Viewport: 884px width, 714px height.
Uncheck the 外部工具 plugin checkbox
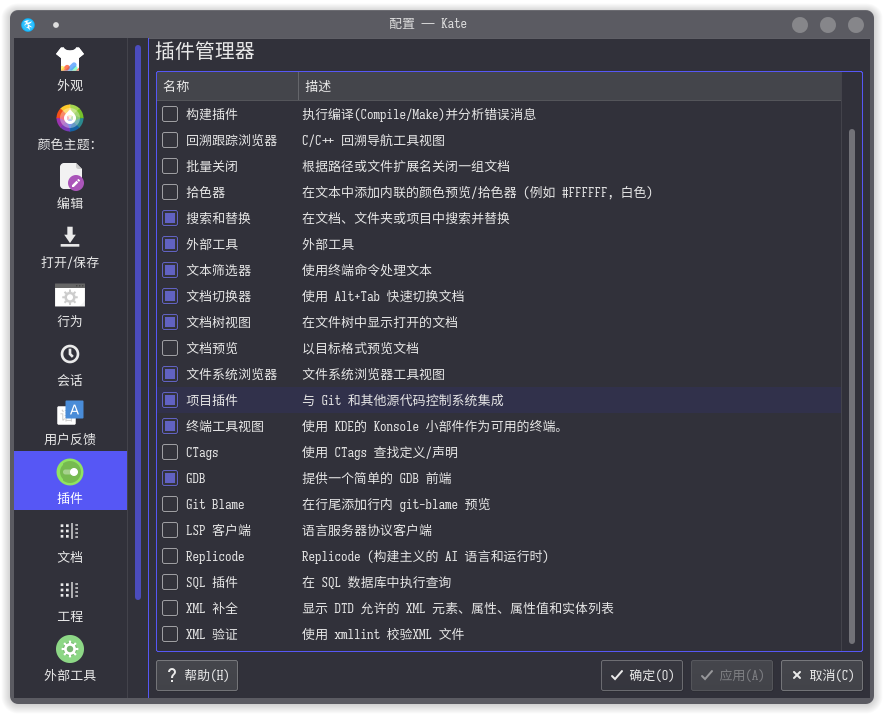click(x=170, y=244)
